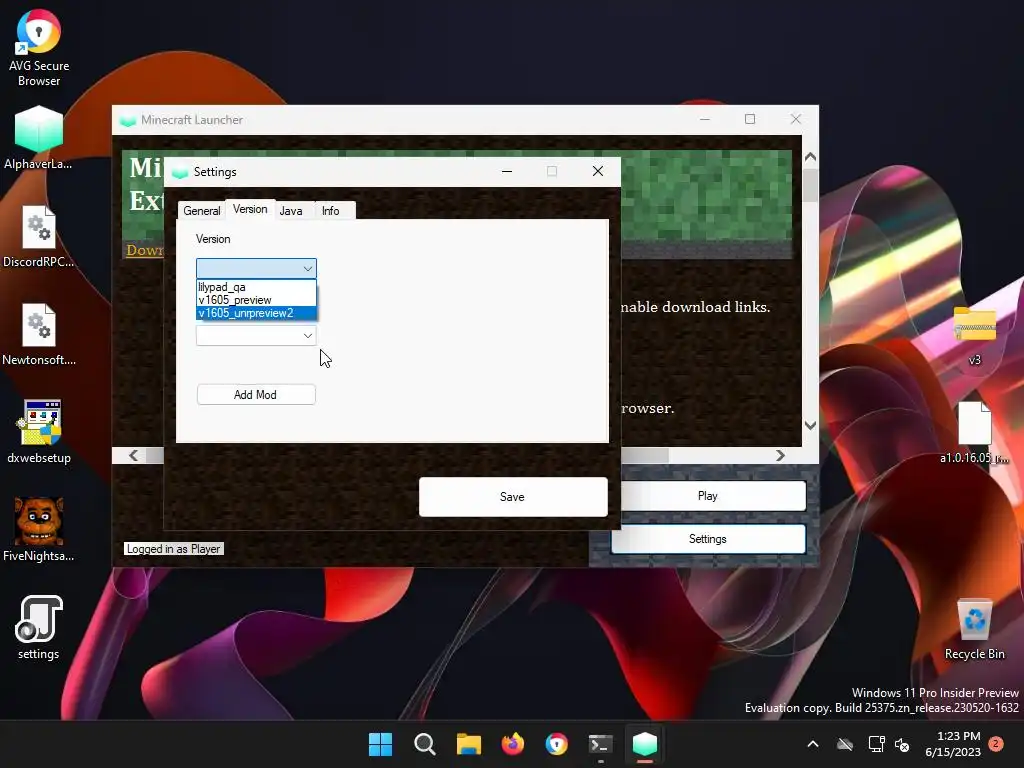Select Newtonsoft file on desktop
Screen dimensions: 1024x768
click(39, 334)
